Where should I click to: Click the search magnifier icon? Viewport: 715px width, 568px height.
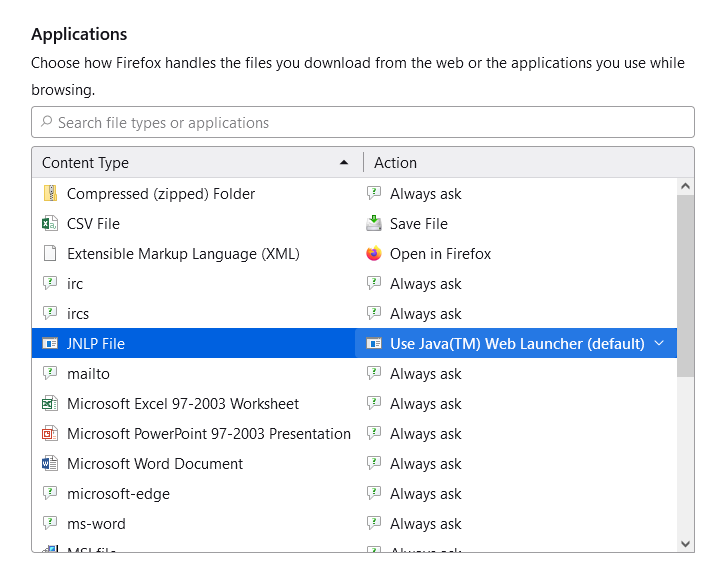[x=47, y=122]
